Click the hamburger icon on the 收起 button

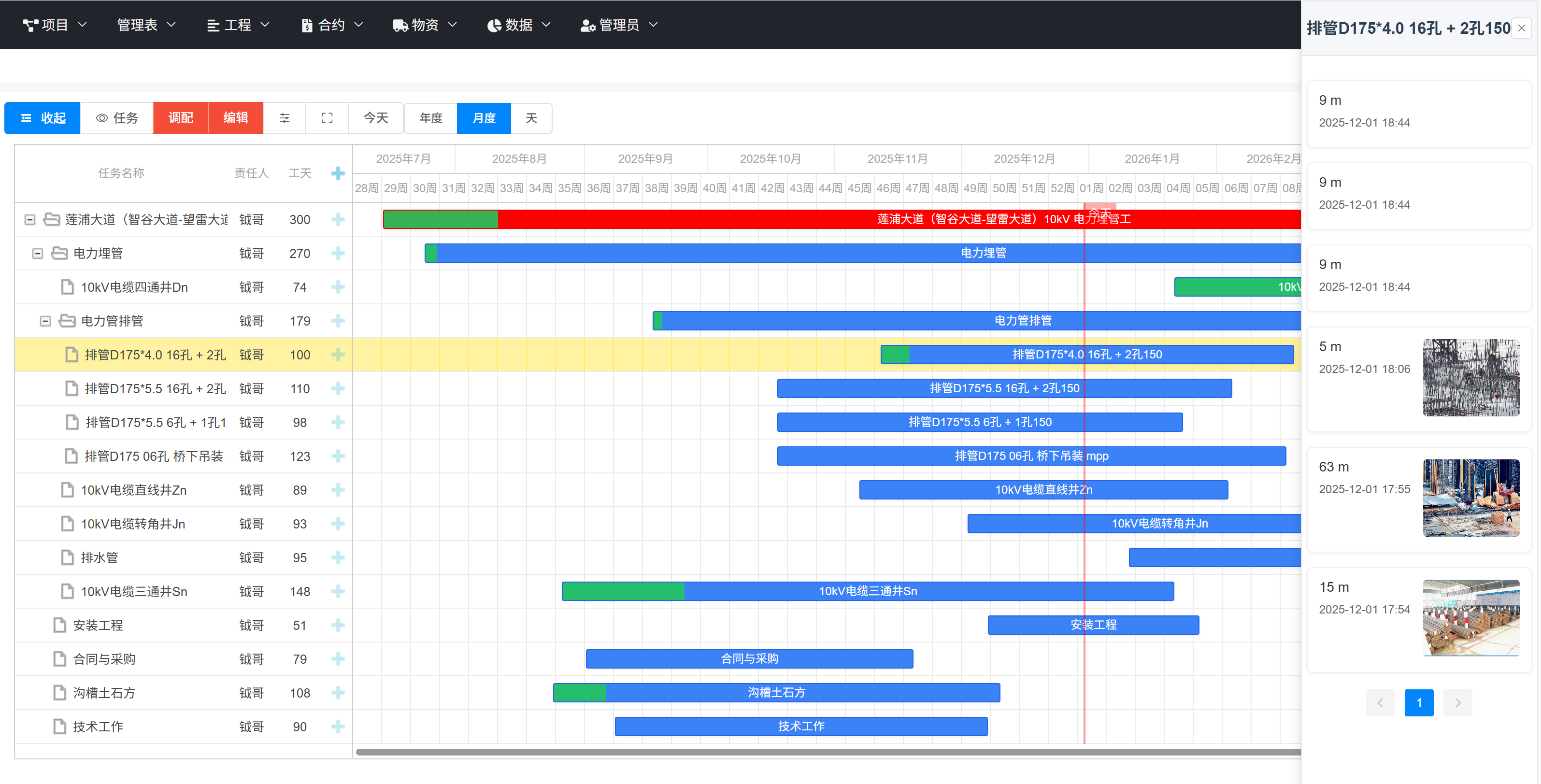pos(25,118)
